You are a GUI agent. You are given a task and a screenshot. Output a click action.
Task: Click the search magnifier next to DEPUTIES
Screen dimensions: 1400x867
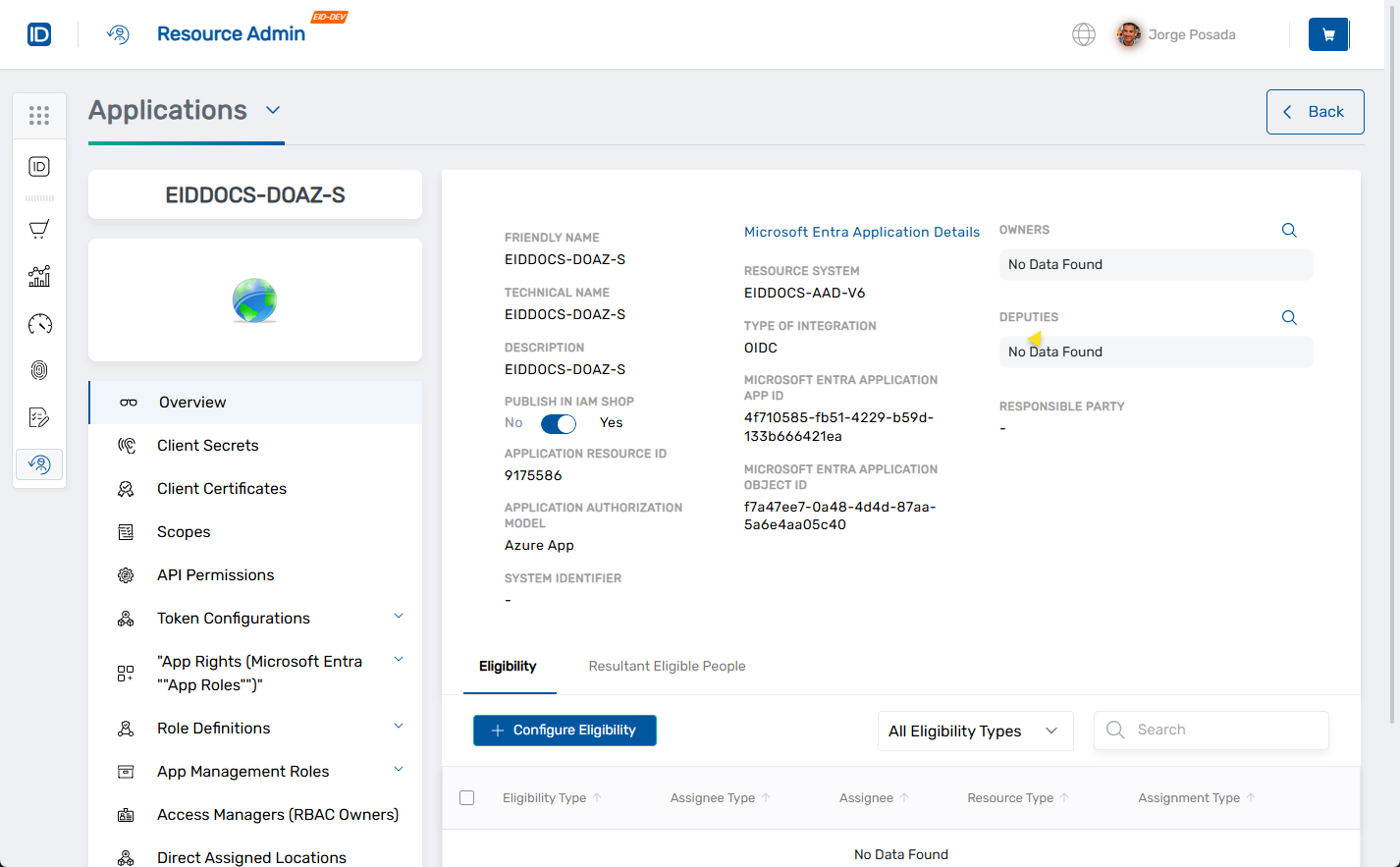(x=1289, y=317)
